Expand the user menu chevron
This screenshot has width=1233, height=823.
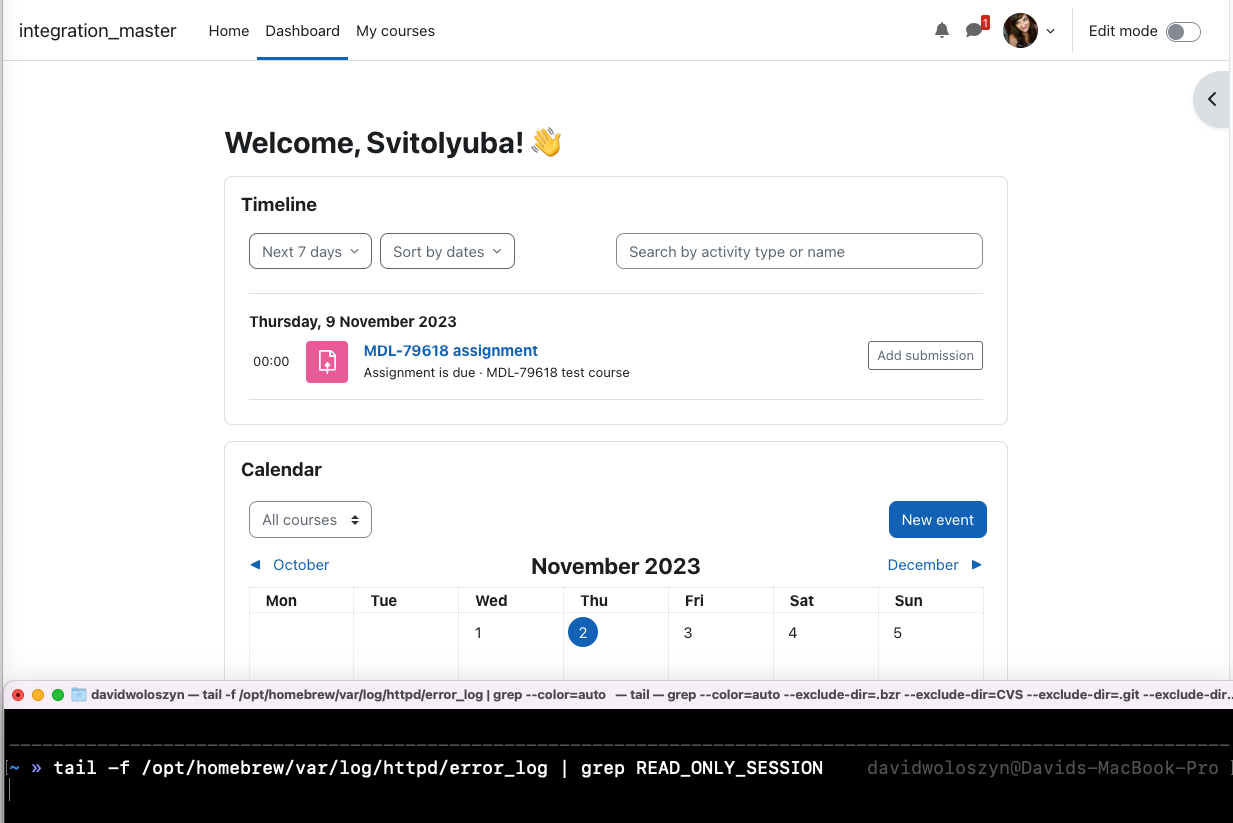(x=1050, y=31)
